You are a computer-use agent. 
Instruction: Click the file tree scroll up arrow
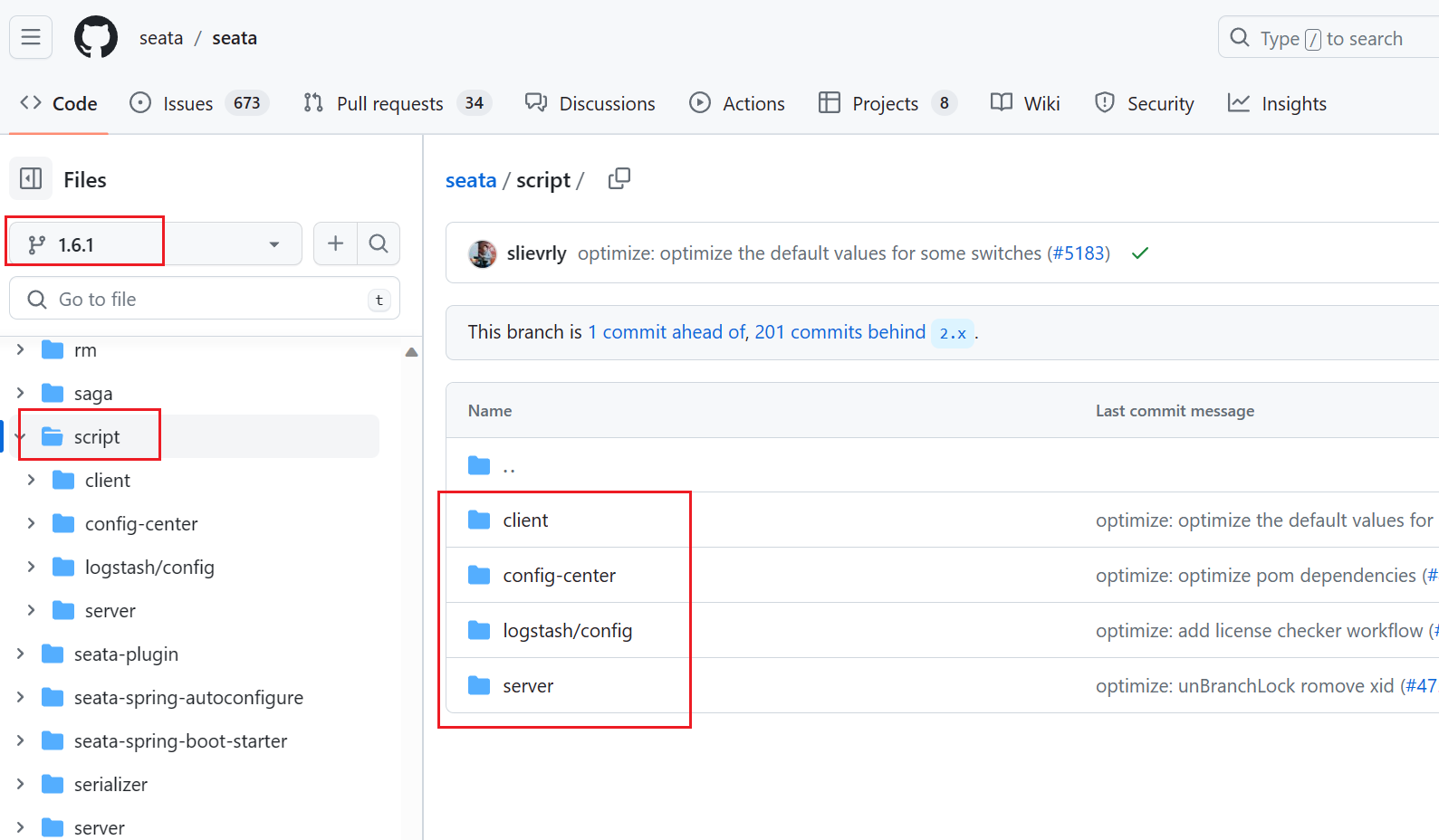(411, 352)
